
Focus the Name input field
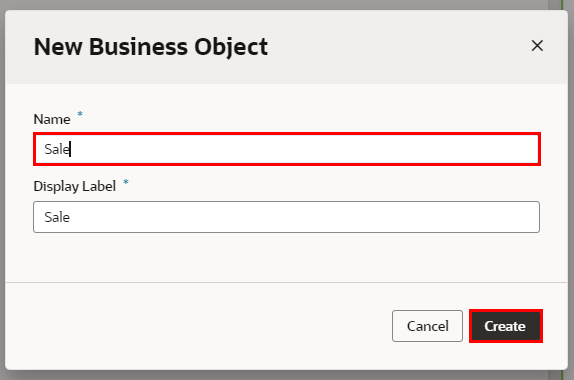point(287,149)
